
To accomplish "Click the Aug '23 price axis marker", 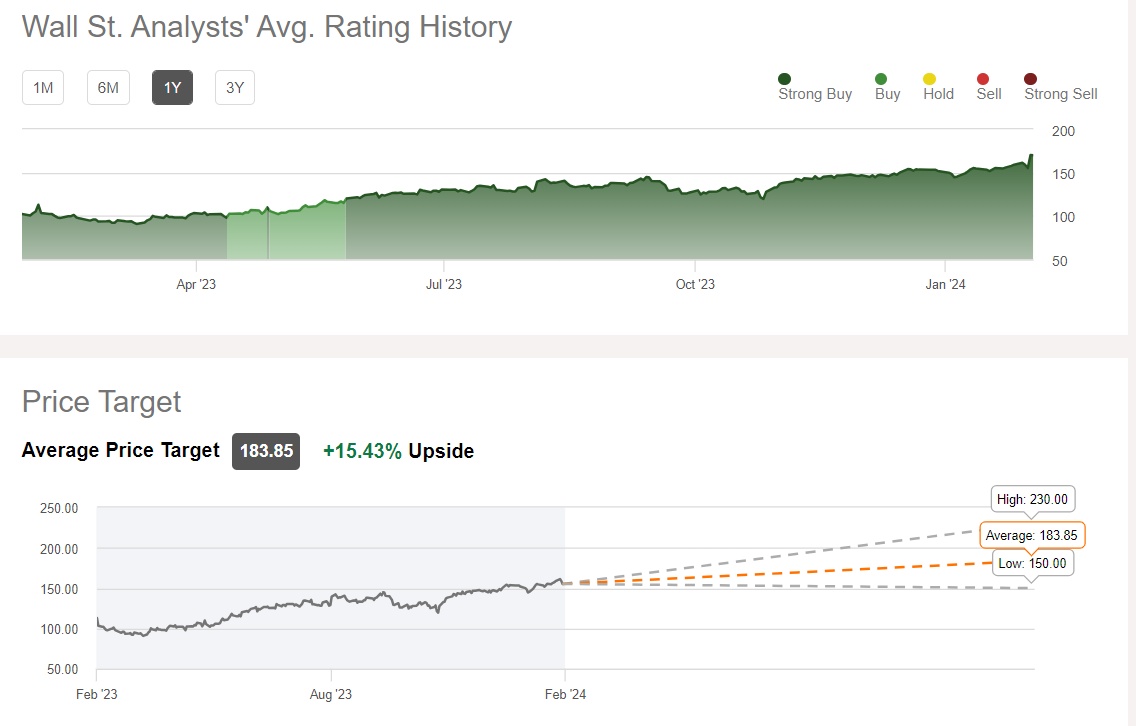I will (x=331, y=694).
